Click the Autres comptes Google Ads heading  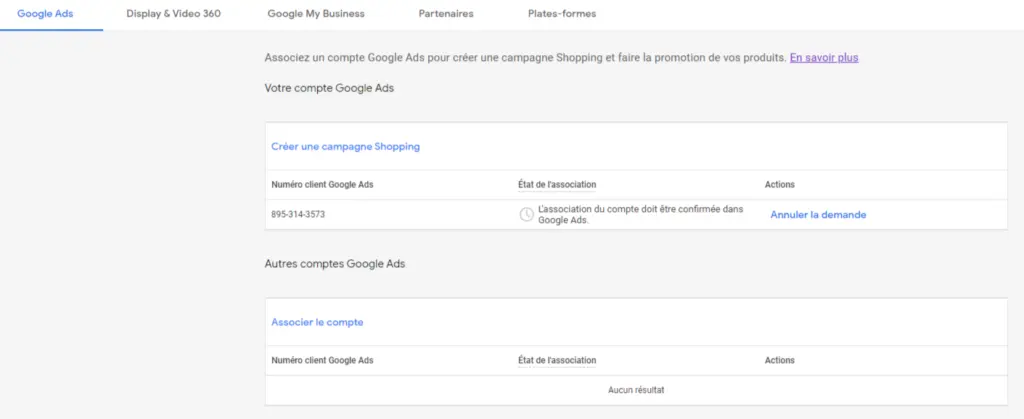coord(335,264)
